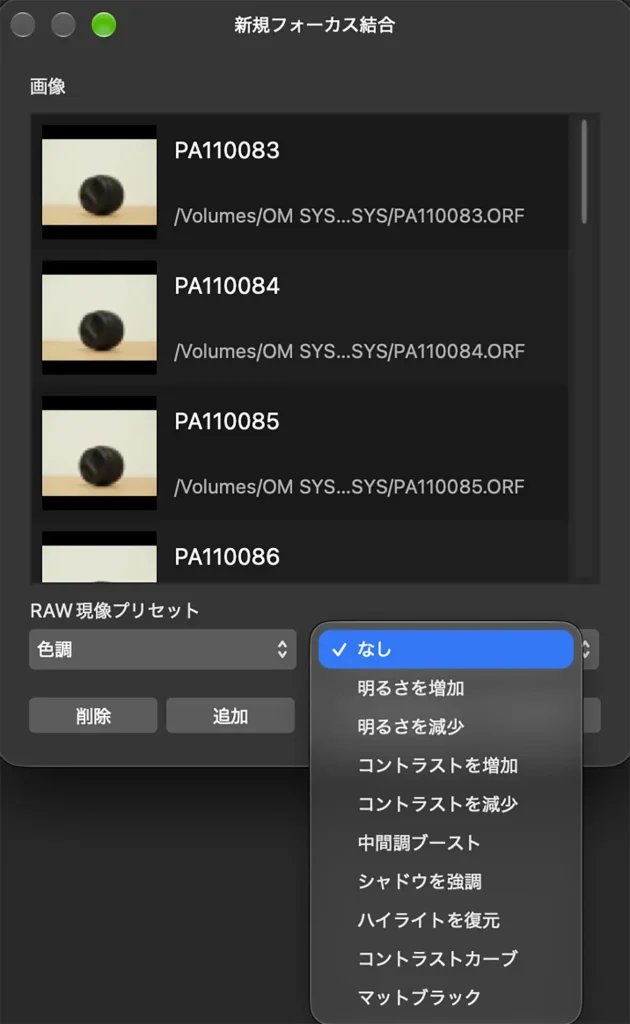Open the 色調 preset category dropdown
Image resolution: width=630 pixels, height=1024 pixels.
pyautogui.click(x=163, y=649)
